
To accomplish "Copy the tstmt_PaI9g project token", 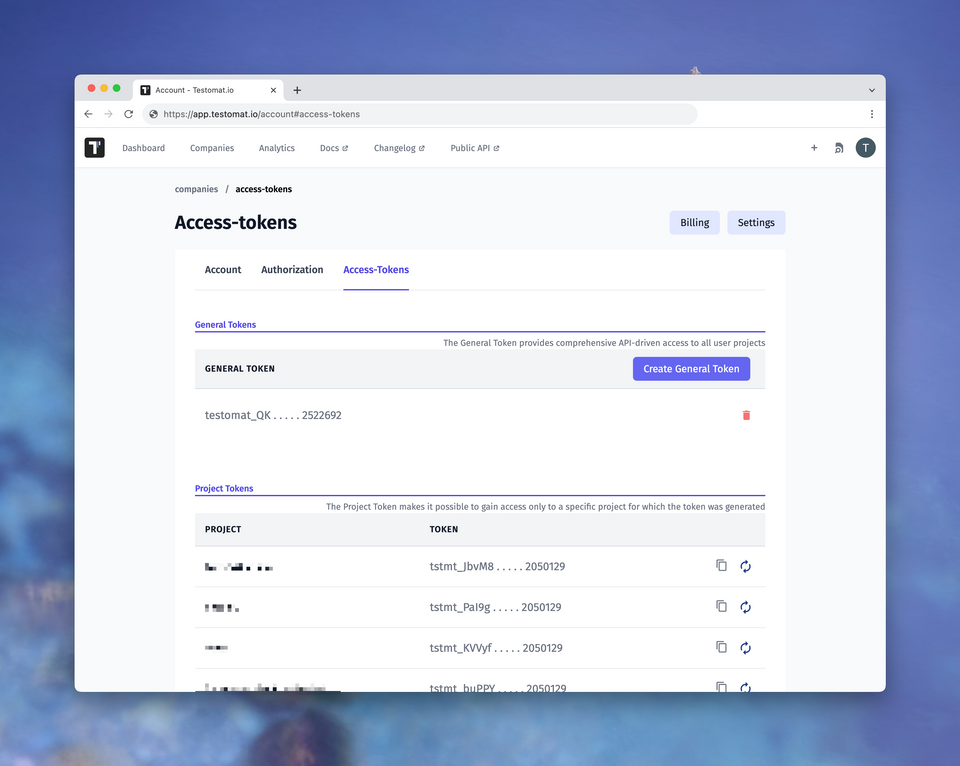I will tap(722, 606).
